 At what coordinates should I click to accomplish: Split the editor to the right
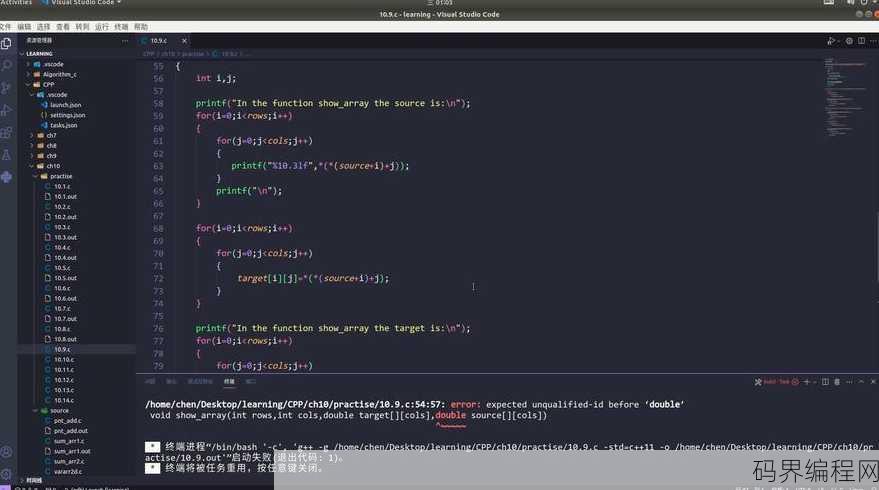pos(861,41)
